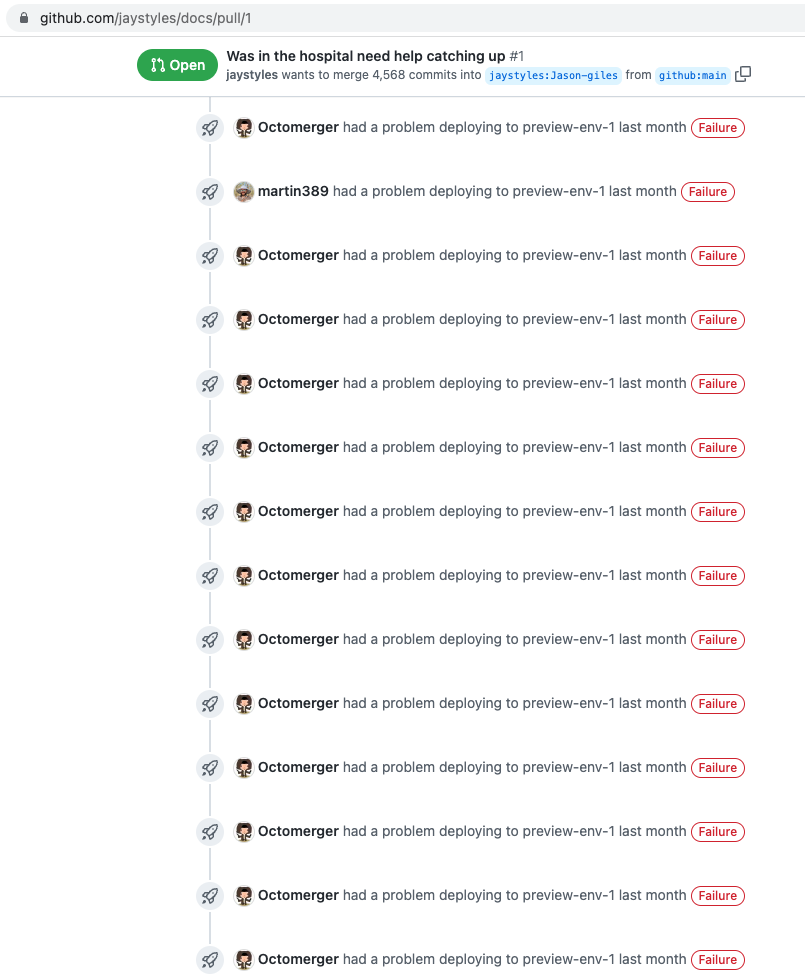
Task: Click the topmost rocket deployment icon
Action: click(x=210, y=128)
